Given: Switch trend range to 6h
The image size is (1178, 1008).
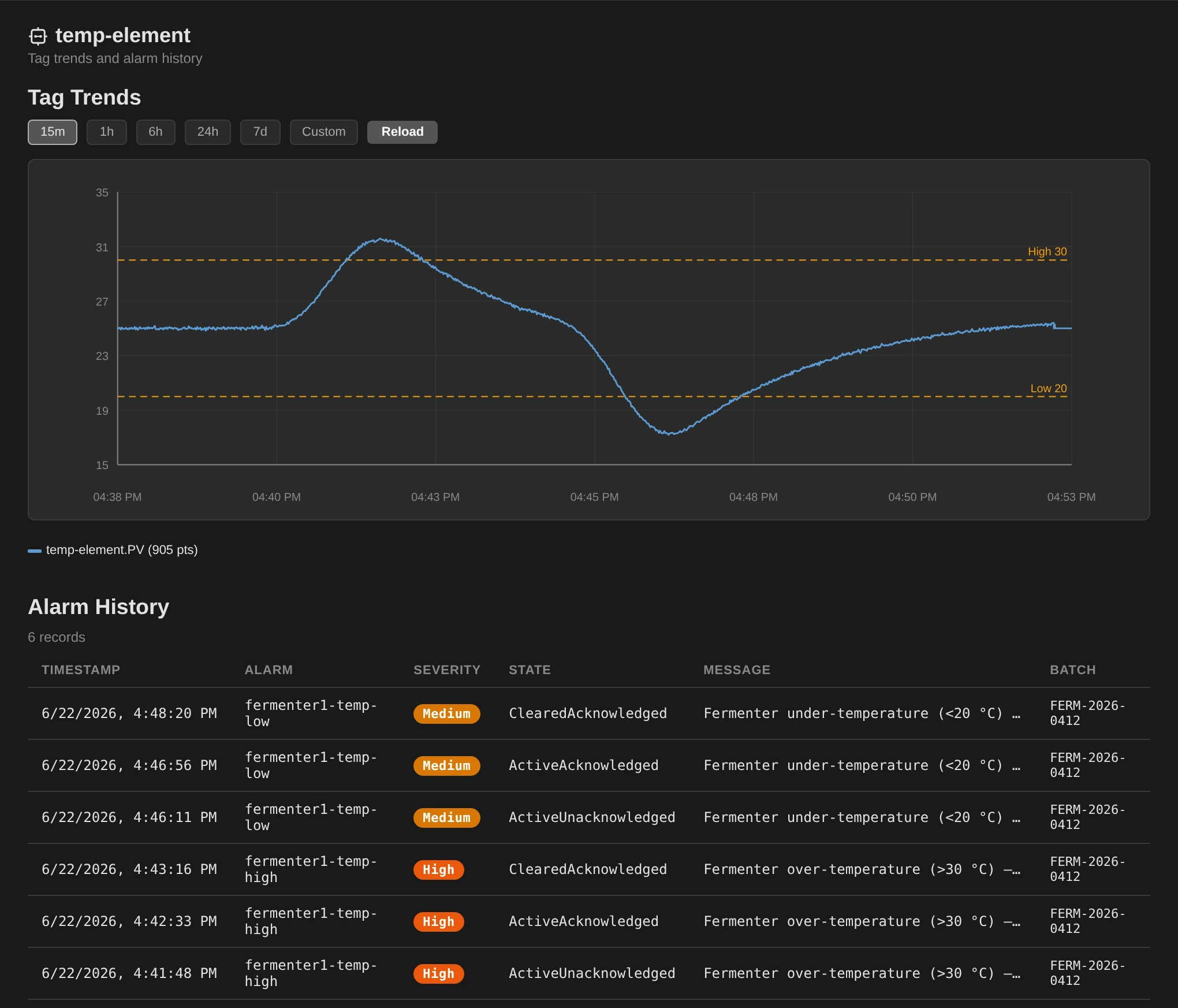Looking at the screenshot, I should 155,132.
